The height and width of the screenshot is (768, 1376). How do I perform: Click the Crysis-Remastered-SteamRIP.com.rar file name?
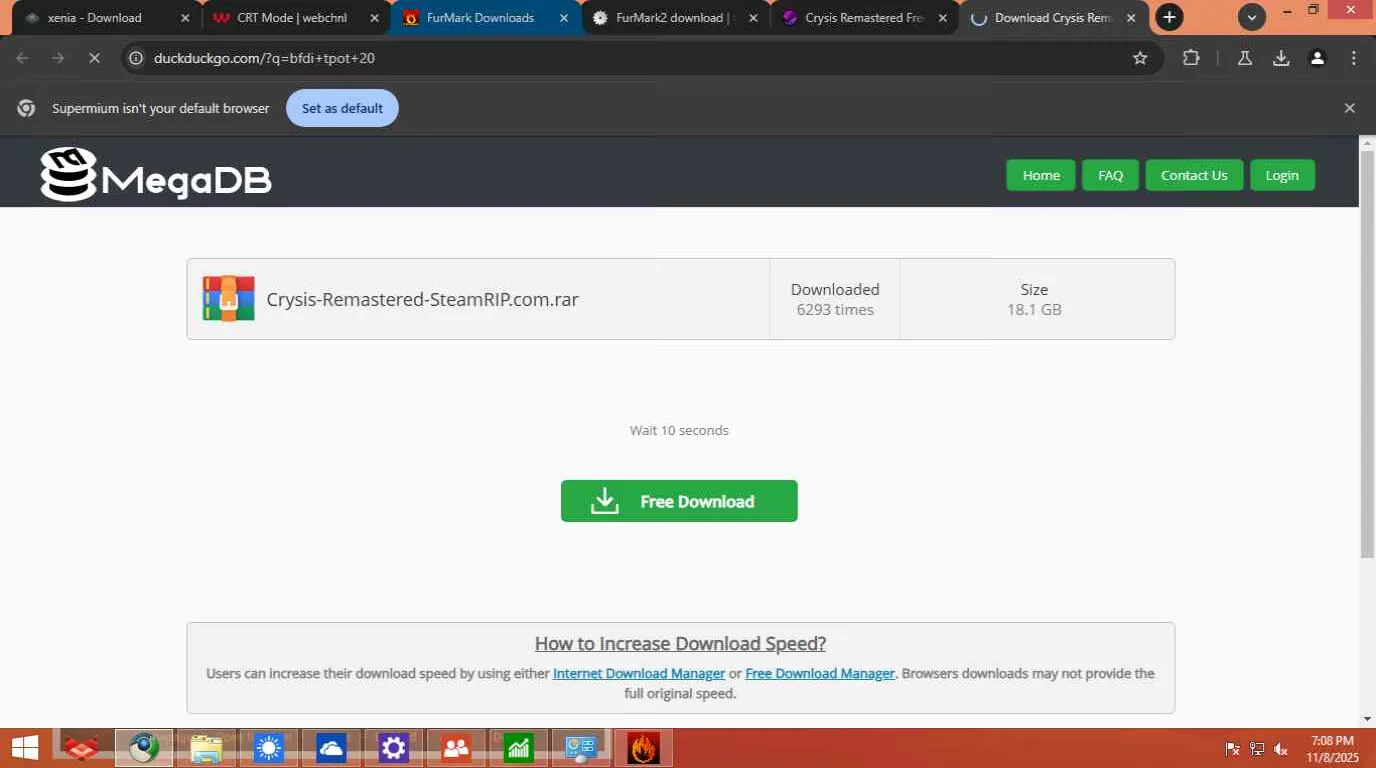point(422,299)
